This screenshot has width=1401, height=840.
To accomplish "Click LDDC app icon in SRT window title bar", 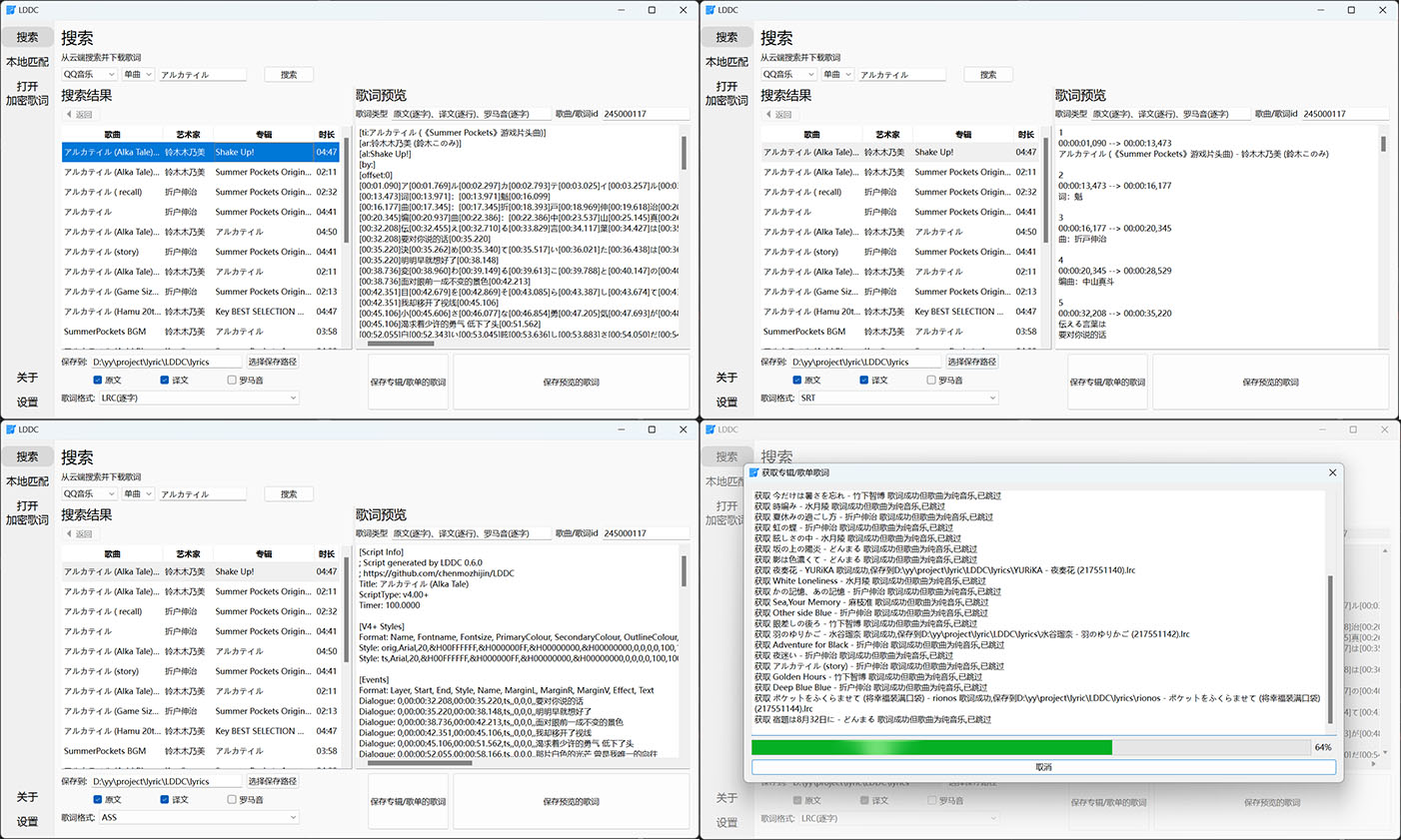I will click(x=710, y=10).
